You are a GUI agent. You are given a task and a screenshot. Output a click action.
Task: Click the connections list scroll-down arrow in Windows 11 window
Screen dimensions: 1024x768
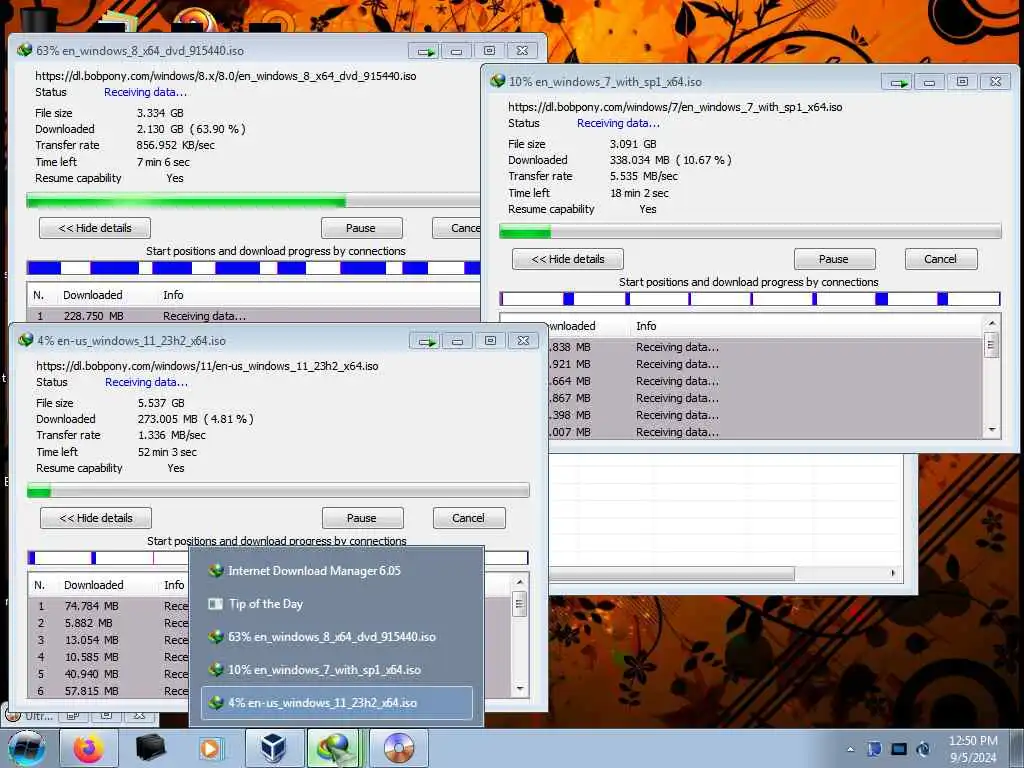[520, 688]
